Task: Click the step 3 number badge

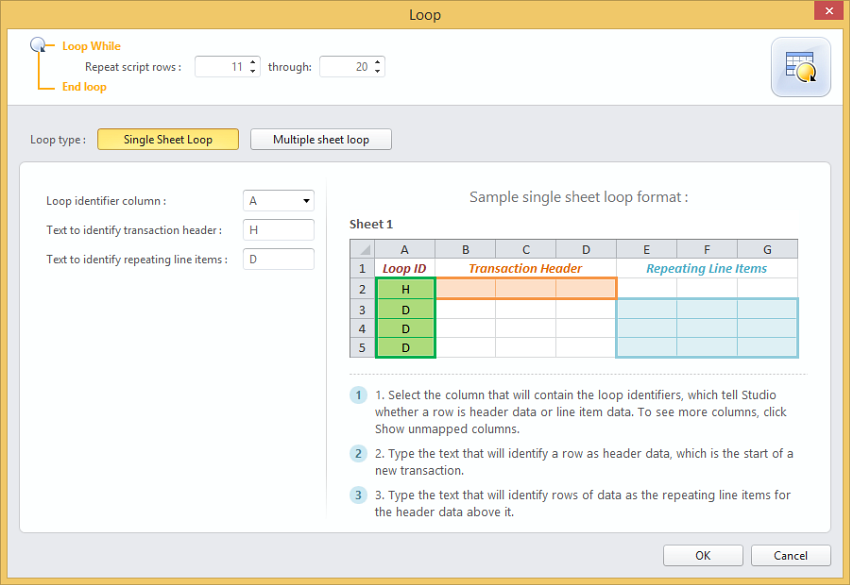Action: click(x=358, y=495)
